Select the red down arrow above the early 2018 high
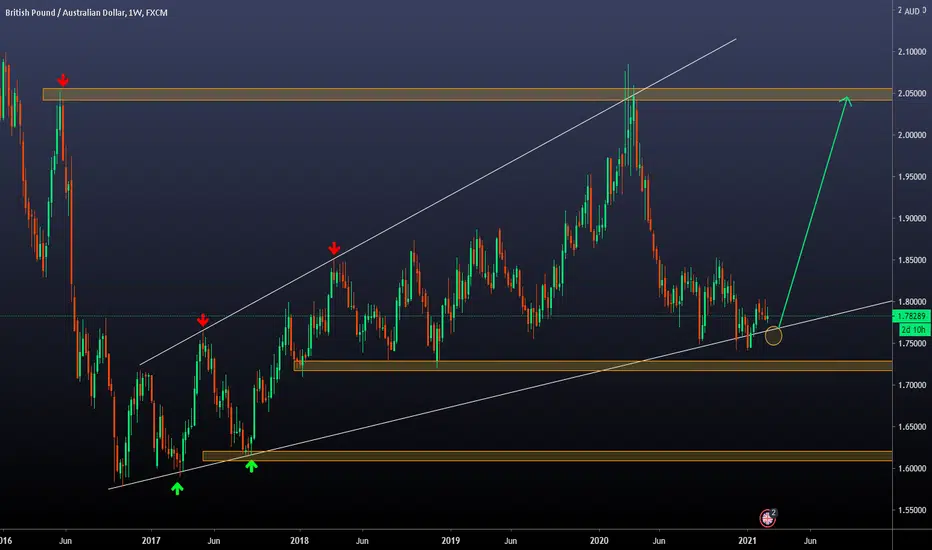932x550 pixels. tap(334, 248)
